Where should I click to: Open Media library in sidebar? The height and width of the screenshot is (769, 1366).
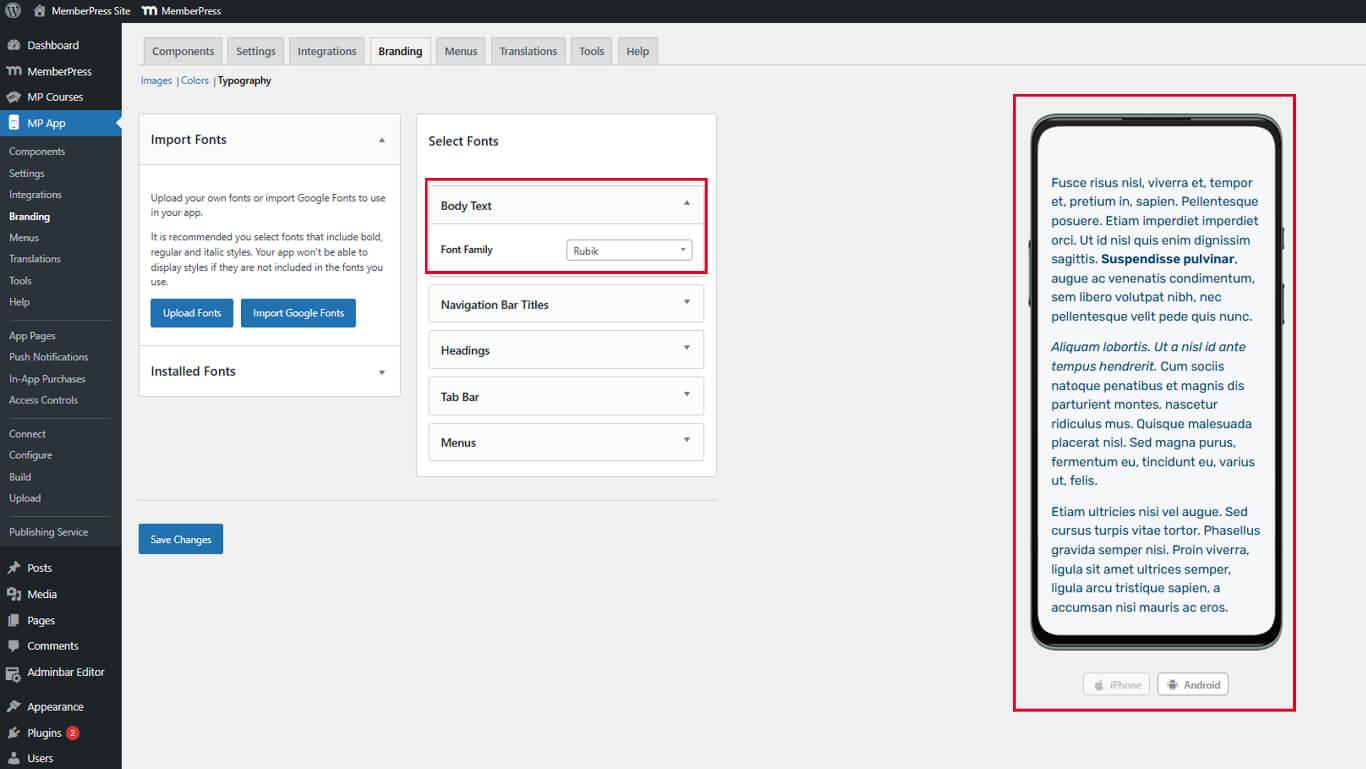pos(42,594)
